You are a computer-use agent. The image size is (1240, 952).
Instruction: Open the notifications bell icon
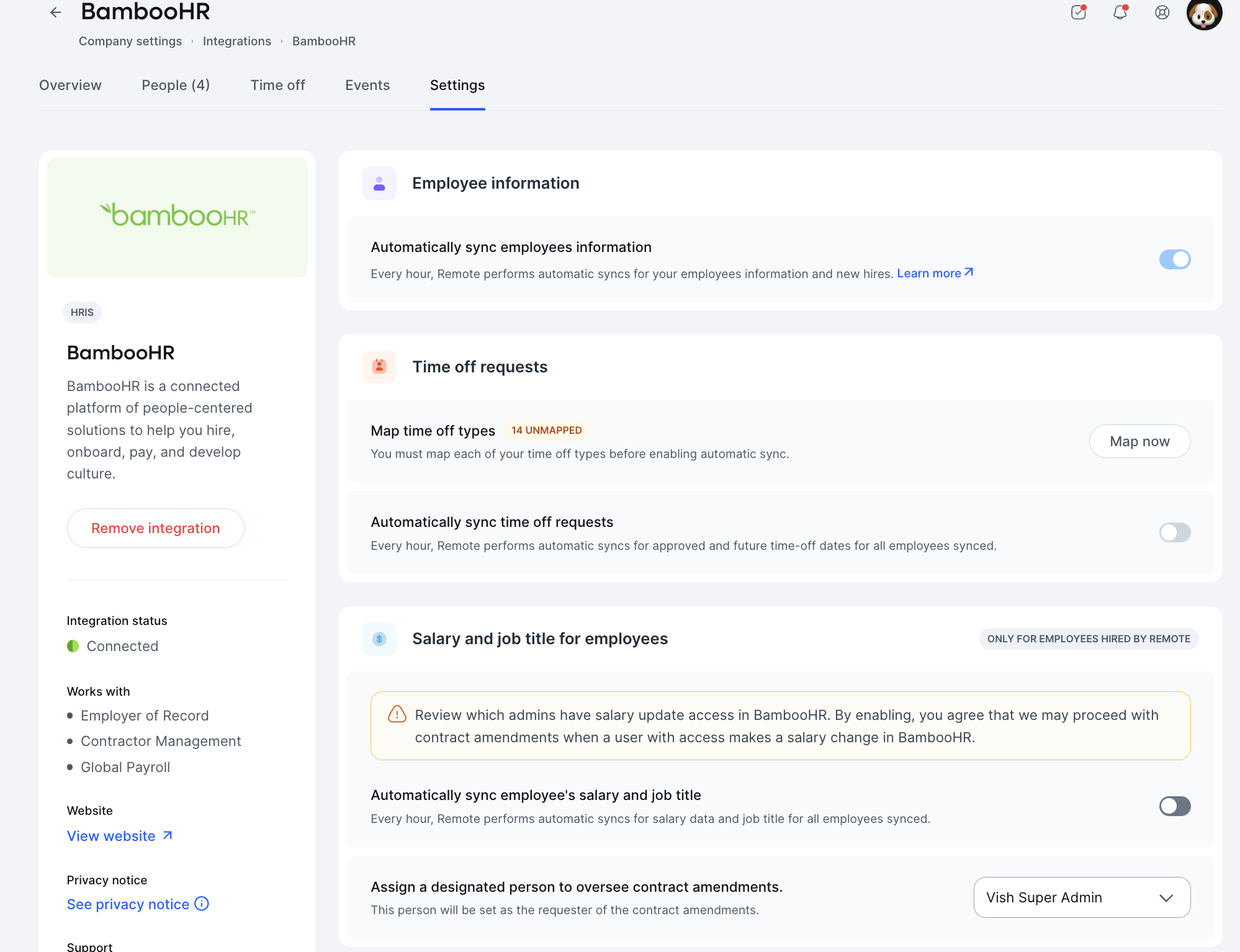click(1120, 12)
